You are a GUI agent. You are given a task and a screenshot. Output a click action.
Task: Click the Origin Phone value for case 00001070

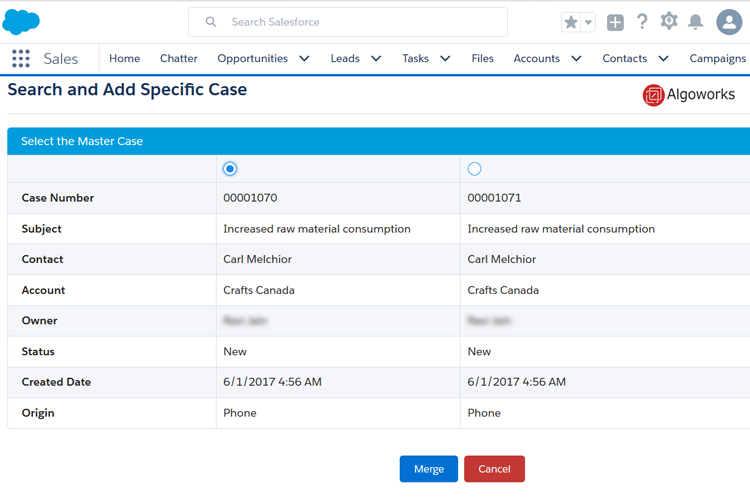coord(240,413)
